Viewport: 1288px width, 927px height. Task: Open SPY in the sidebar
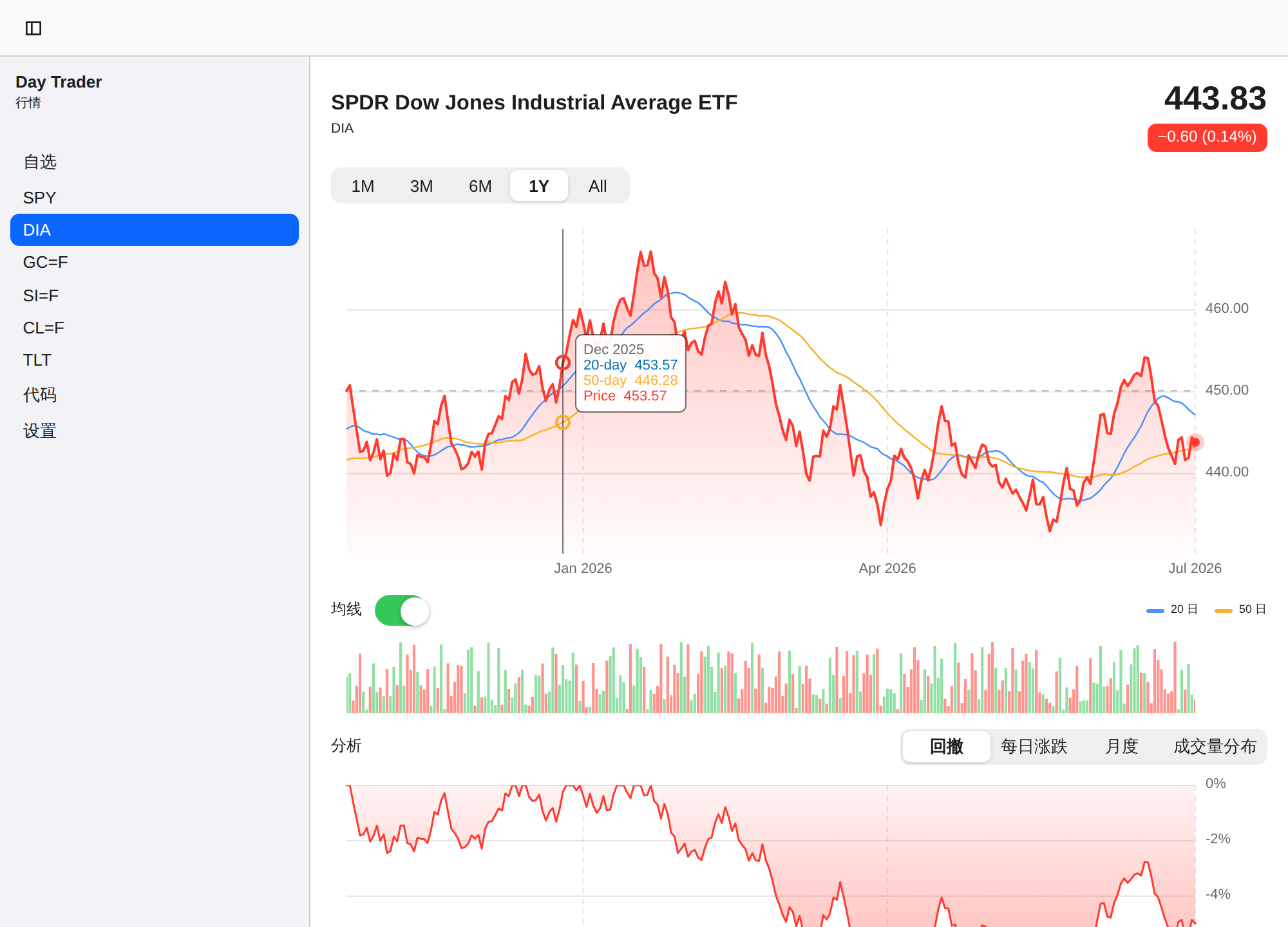(155, 198)
